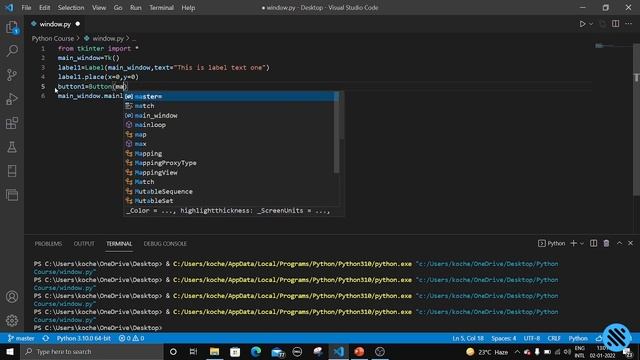Switch to the Problems panel tab
This screenshot has width=640, height=360.
[x=48, y=244]
